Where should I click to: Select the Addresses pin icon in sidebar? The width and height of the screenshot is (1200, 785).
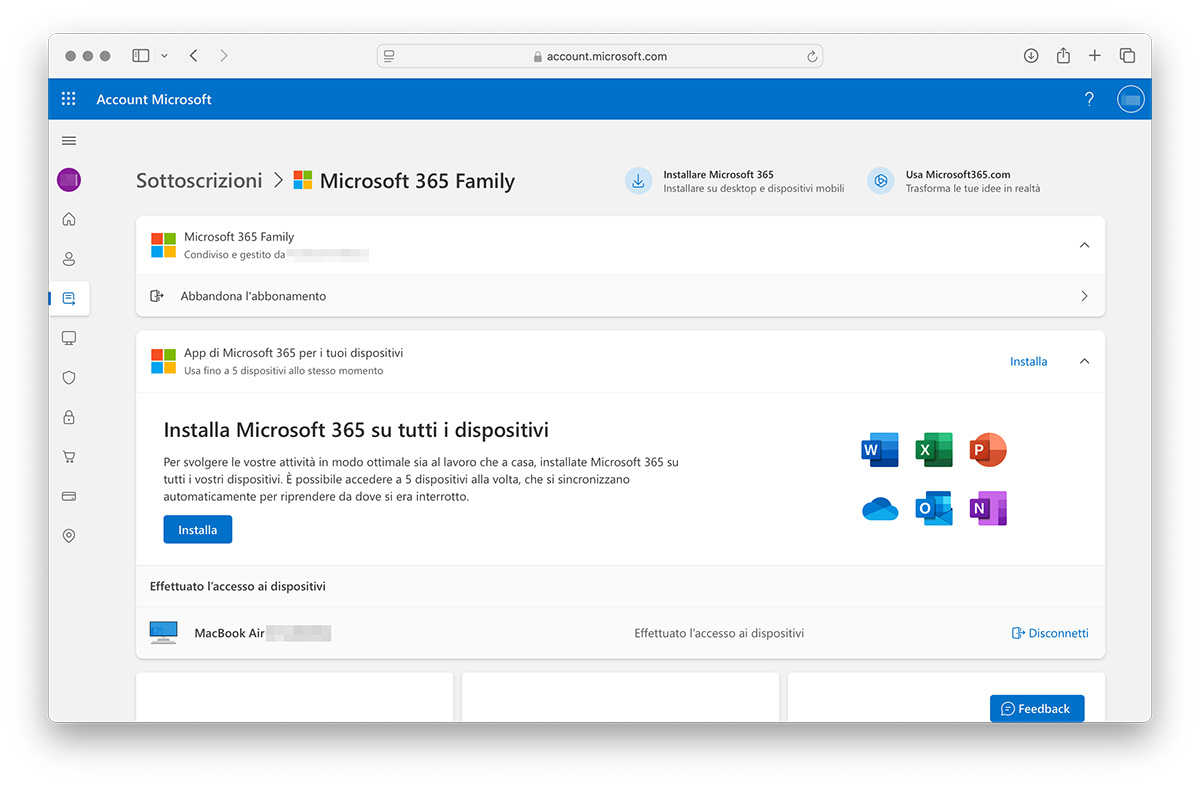coord(68,535)
